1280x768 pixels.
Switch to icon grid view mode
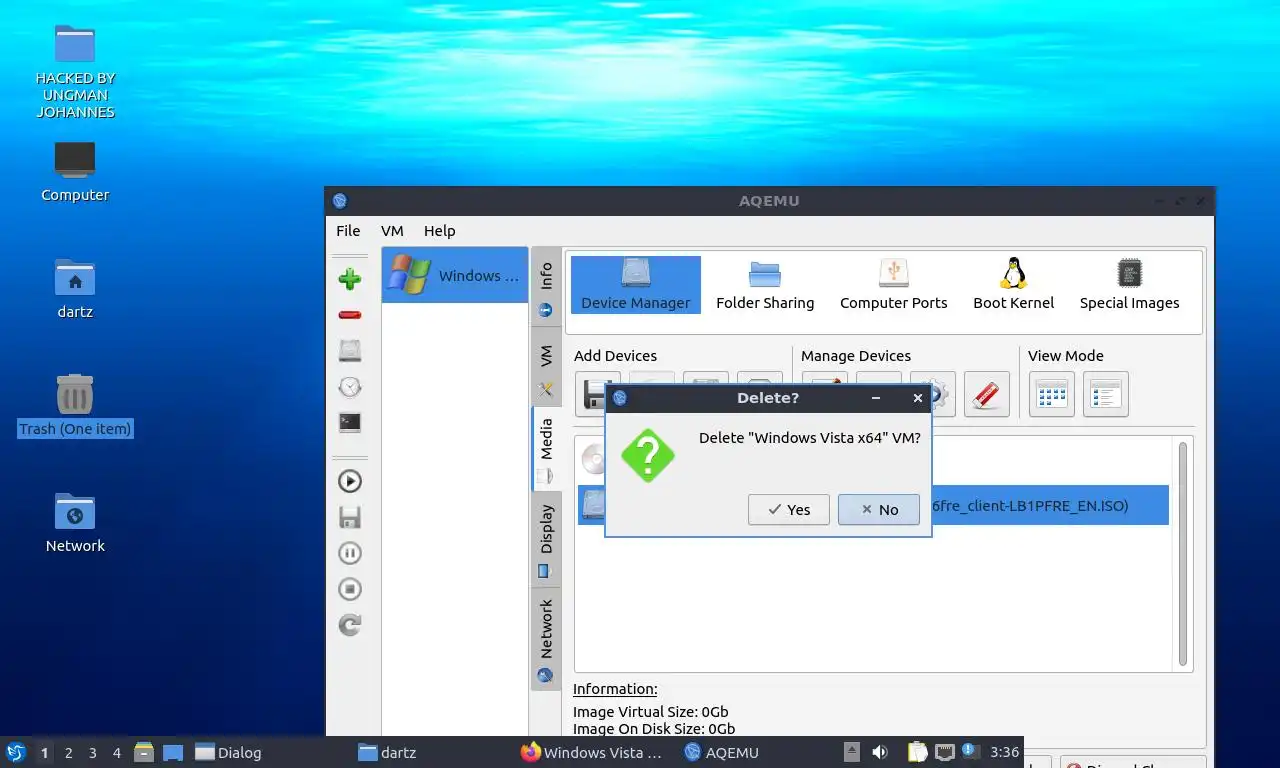tap(1052, 394)
